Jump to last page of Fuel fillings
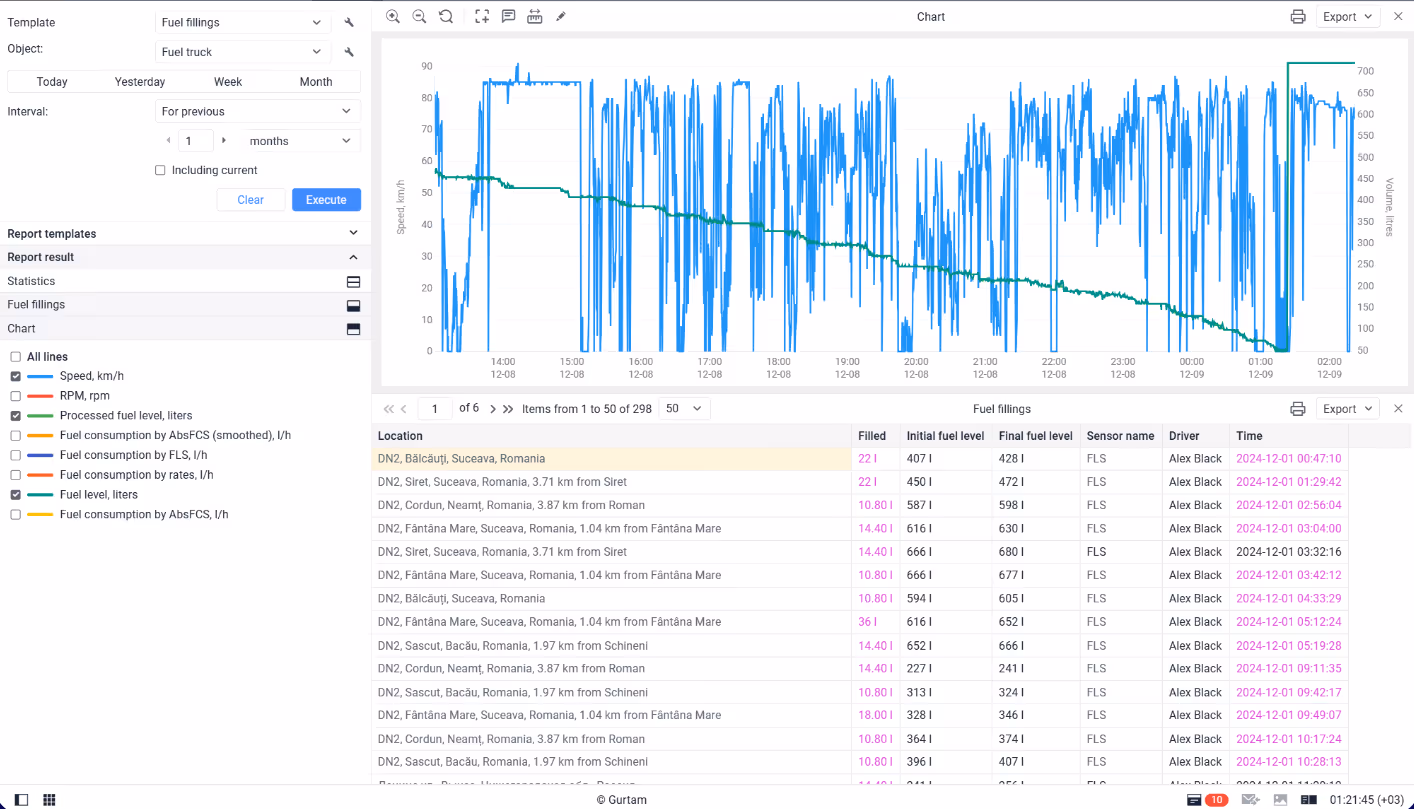Screen dimensions: 1414x809 pyautogui.click(x=508, y=409)
